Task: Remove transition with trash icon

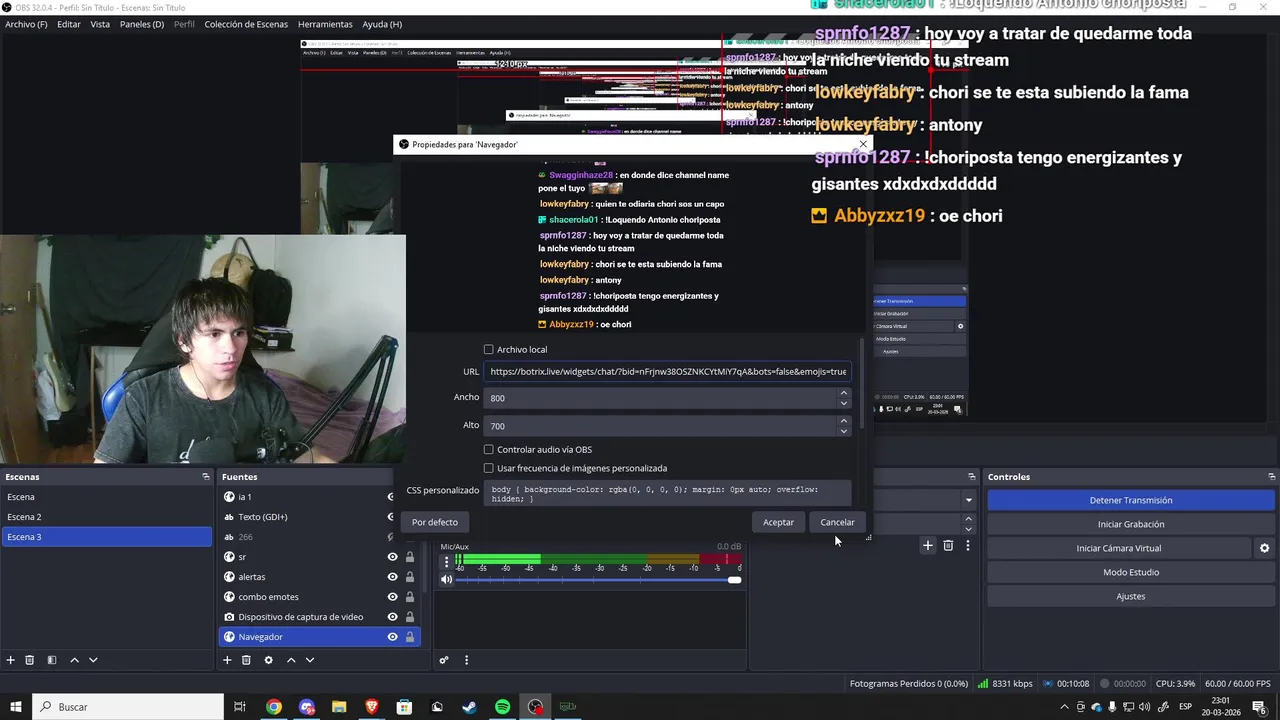Action: pyautogui.click(x=948, y=545)
